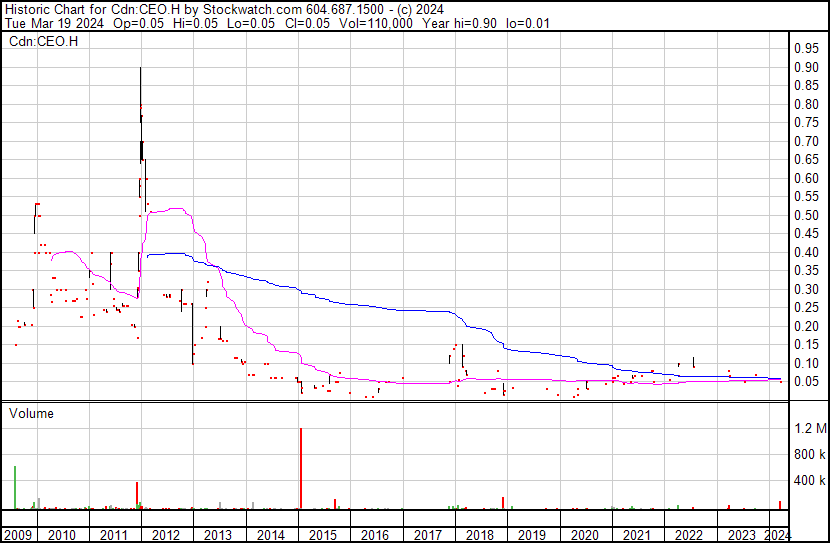Image resolution: width=830 pixels, height=543 pixels.
Task: Click the 'Vol=110,000' volume value
Action: coord(376,23)
